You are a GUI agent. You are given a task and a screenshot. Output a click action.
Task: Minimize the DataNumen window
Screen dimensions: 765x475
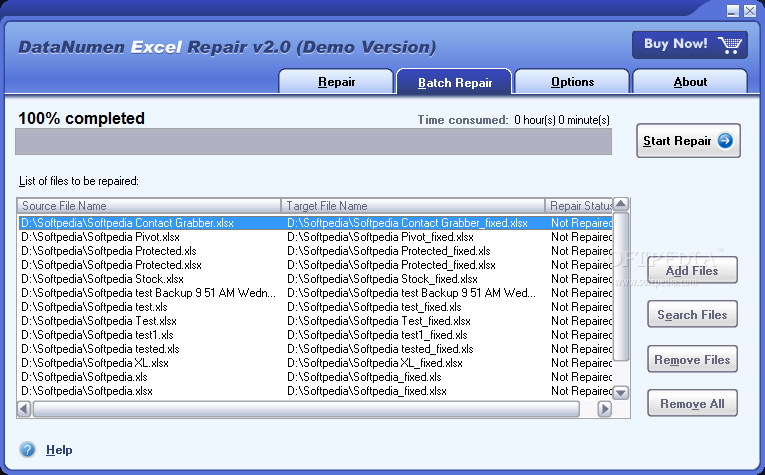click(x=732, y=11)
